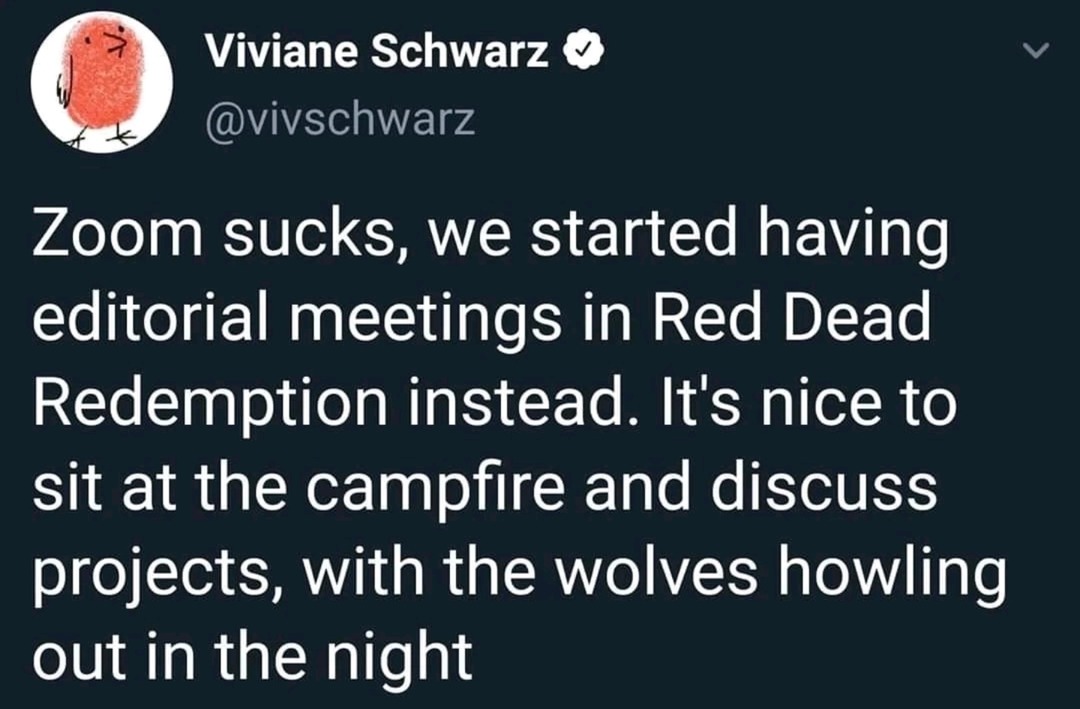
Task: Click the word "discuss"
Action: 824,486
